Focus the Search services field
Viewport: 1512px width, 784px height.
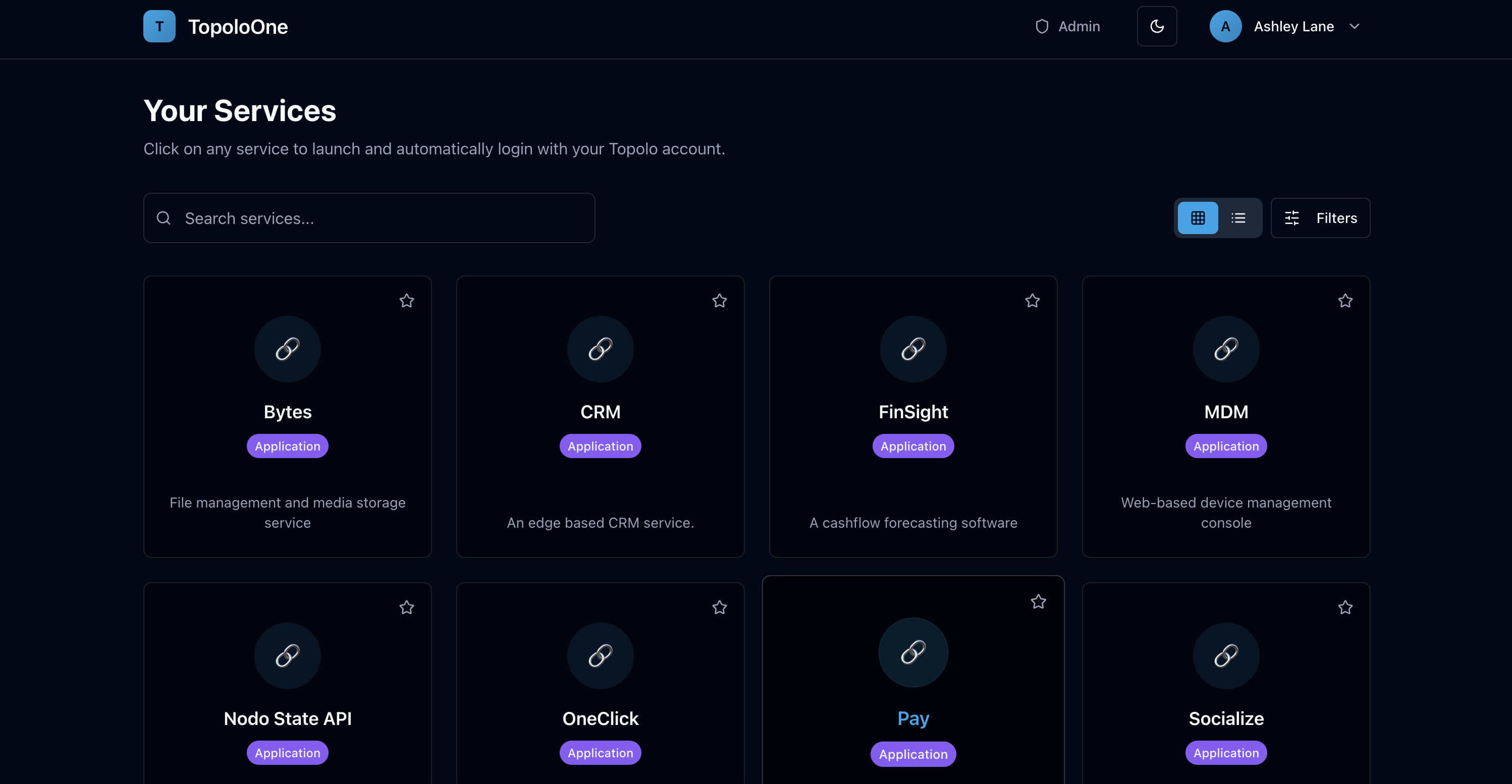[369, 218]
